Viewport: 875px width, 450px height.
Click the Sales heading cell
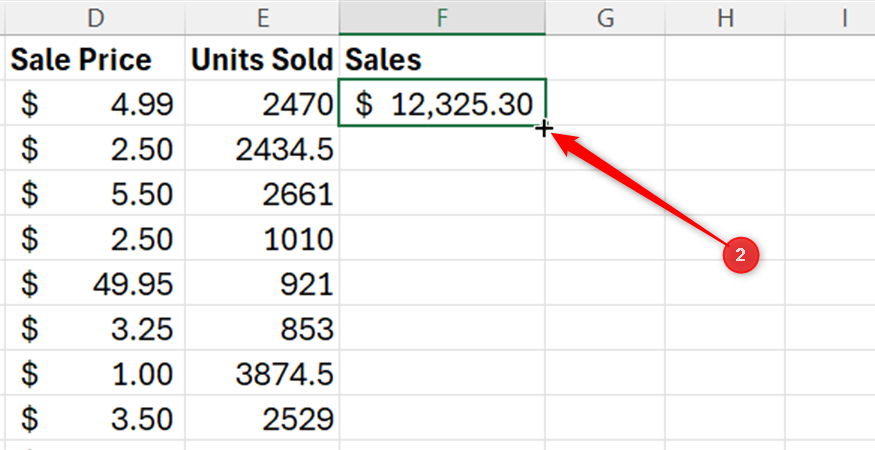click(442, 58)
